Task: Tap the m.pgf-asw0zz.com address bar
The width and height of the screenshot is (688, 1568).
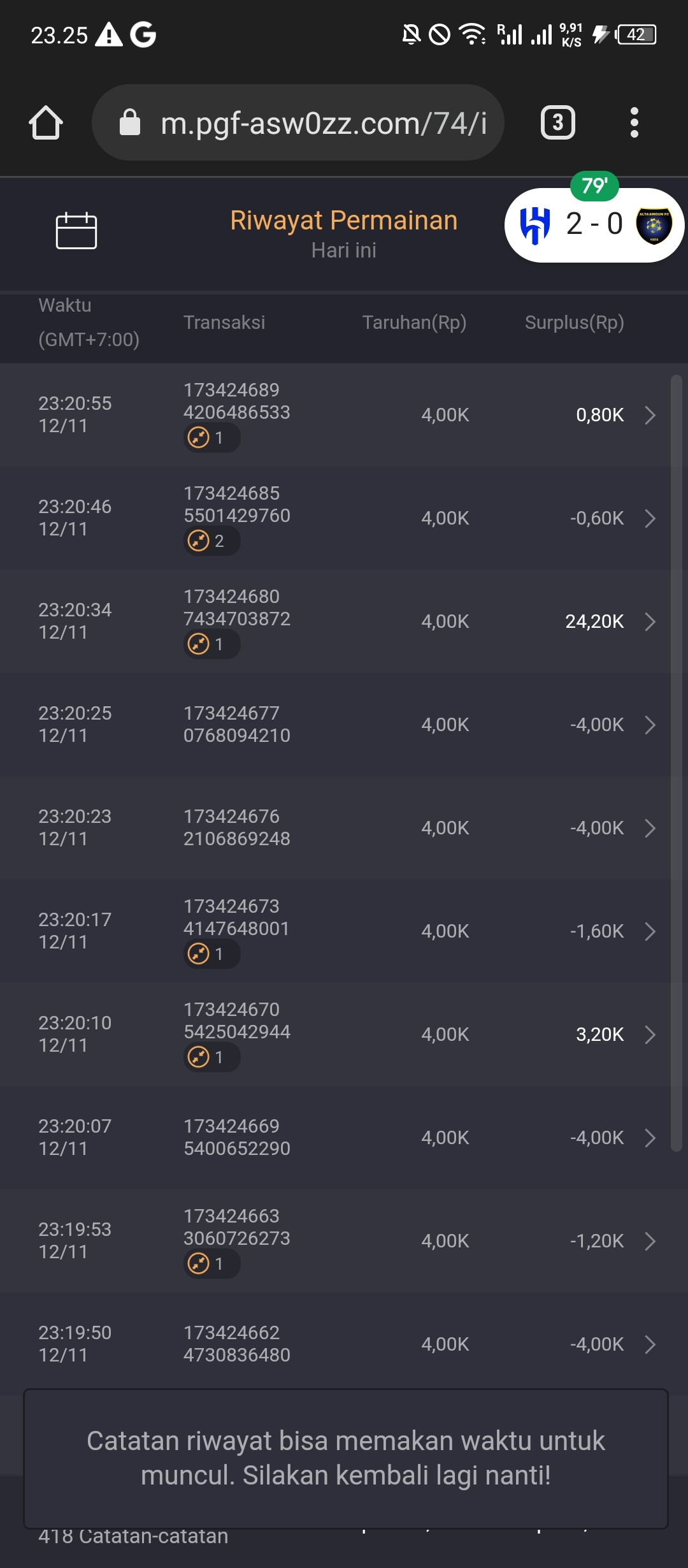Action: pyautogui.click(x=324, y=122)
